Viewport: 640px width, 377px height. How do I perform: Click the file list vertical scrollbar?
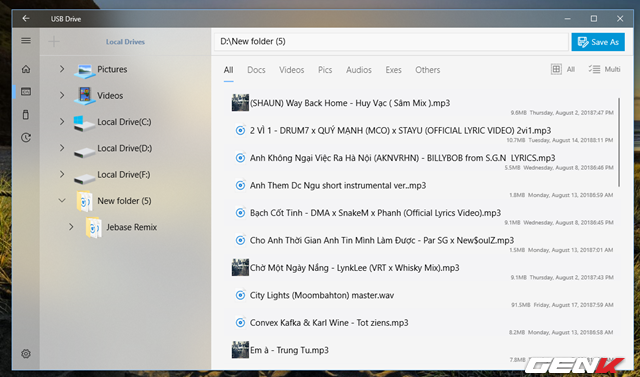click(619, 142)
